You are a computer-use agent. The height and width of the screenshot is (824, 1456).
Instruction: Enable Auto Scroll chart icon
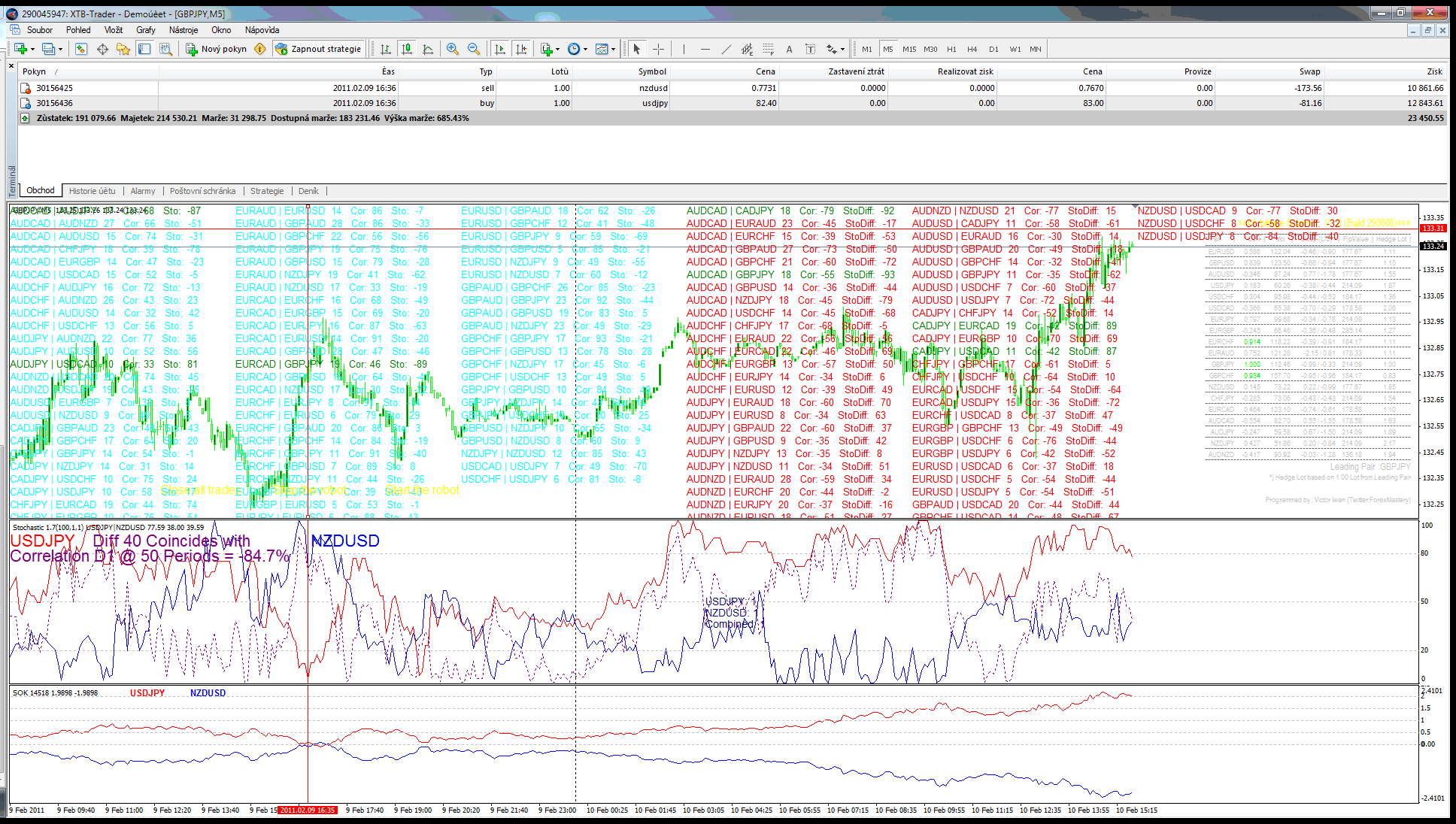[499, 49]
